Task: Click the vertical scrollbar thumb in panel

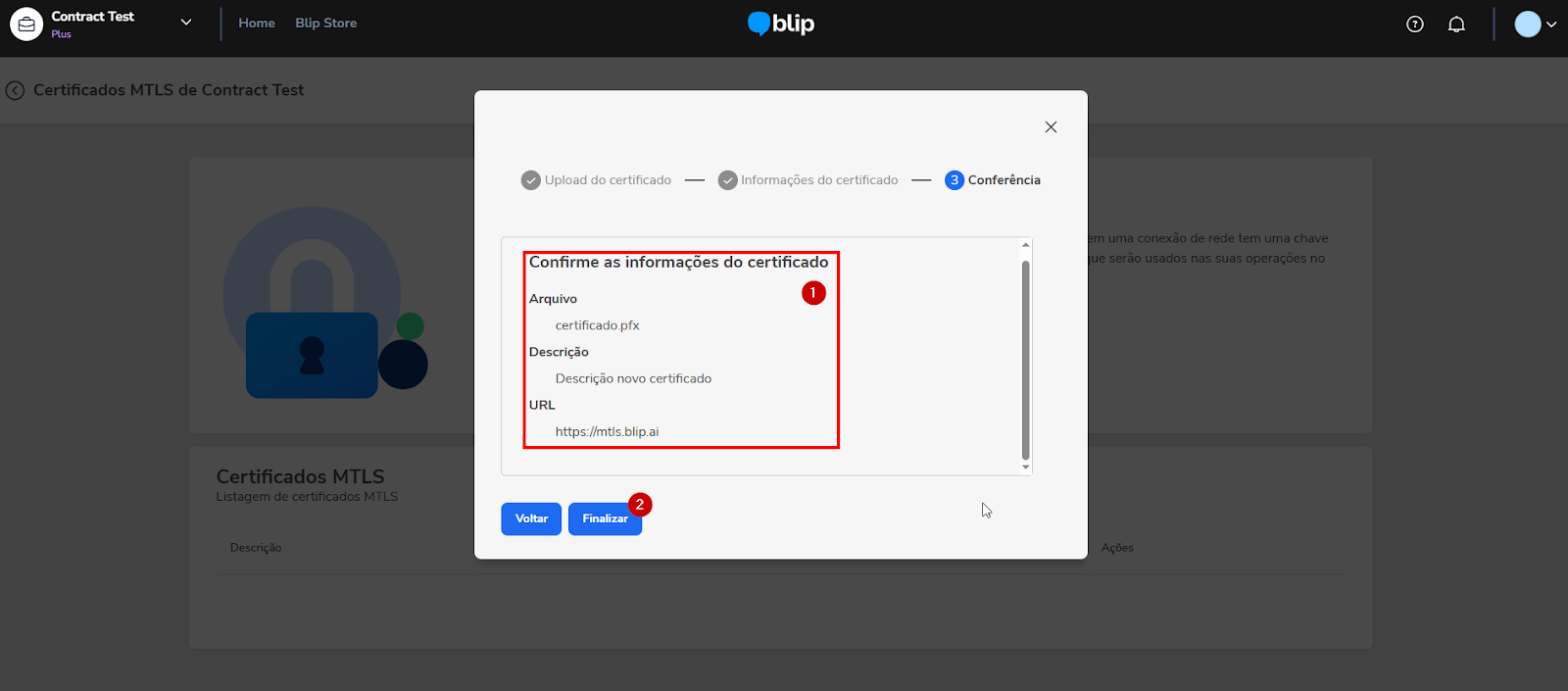Action: coord(1026,358)
